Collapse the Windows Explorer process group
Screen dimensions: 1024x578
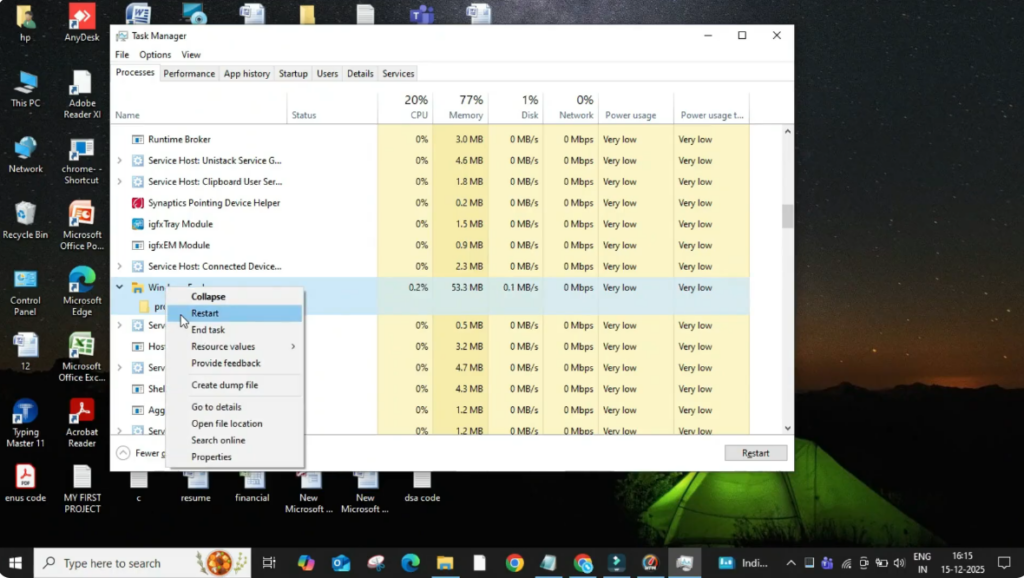click(x=208, y=295)
